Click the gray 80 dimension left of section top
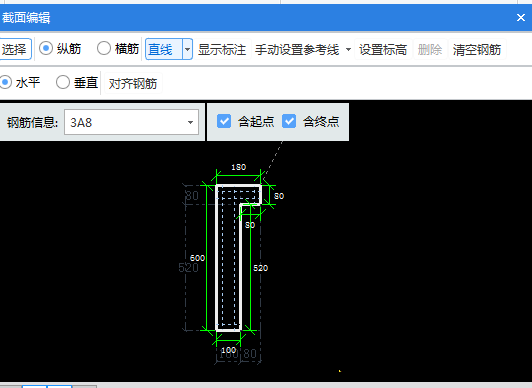The image size is (532, 388). [x=192, y=196]
